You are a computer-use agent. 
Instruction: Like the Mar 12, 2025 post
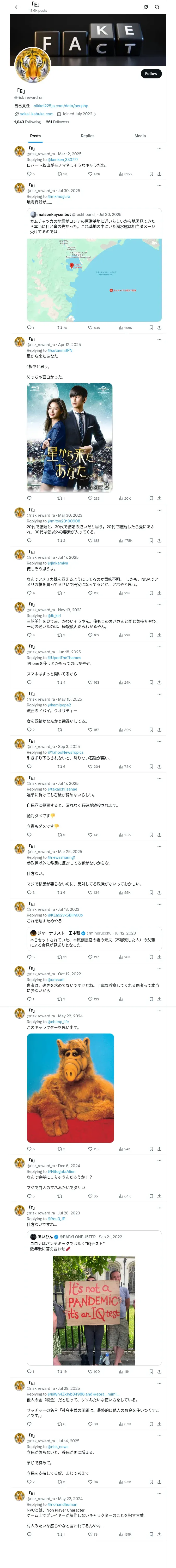(89, 174)
